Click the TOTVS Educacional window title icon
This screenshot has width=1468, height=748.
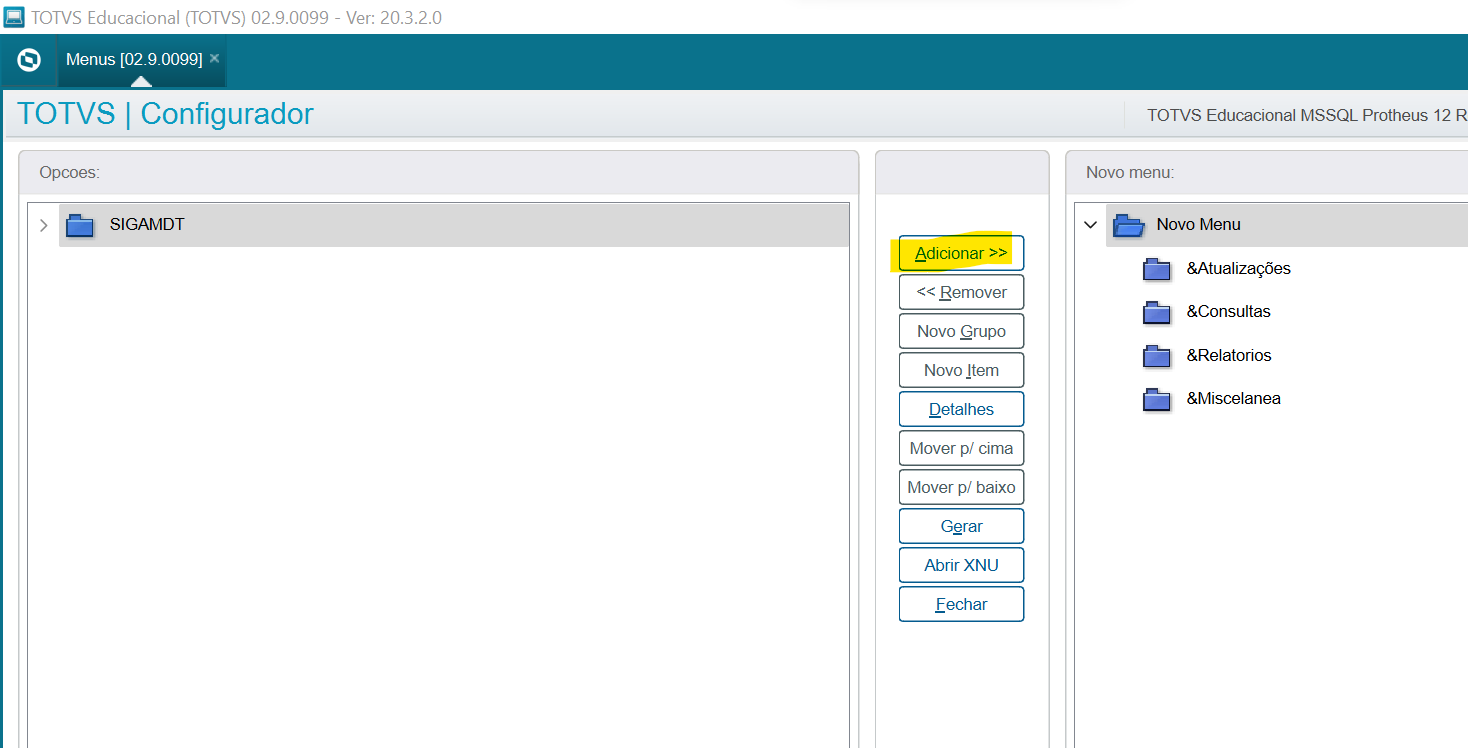click(14, 17)
